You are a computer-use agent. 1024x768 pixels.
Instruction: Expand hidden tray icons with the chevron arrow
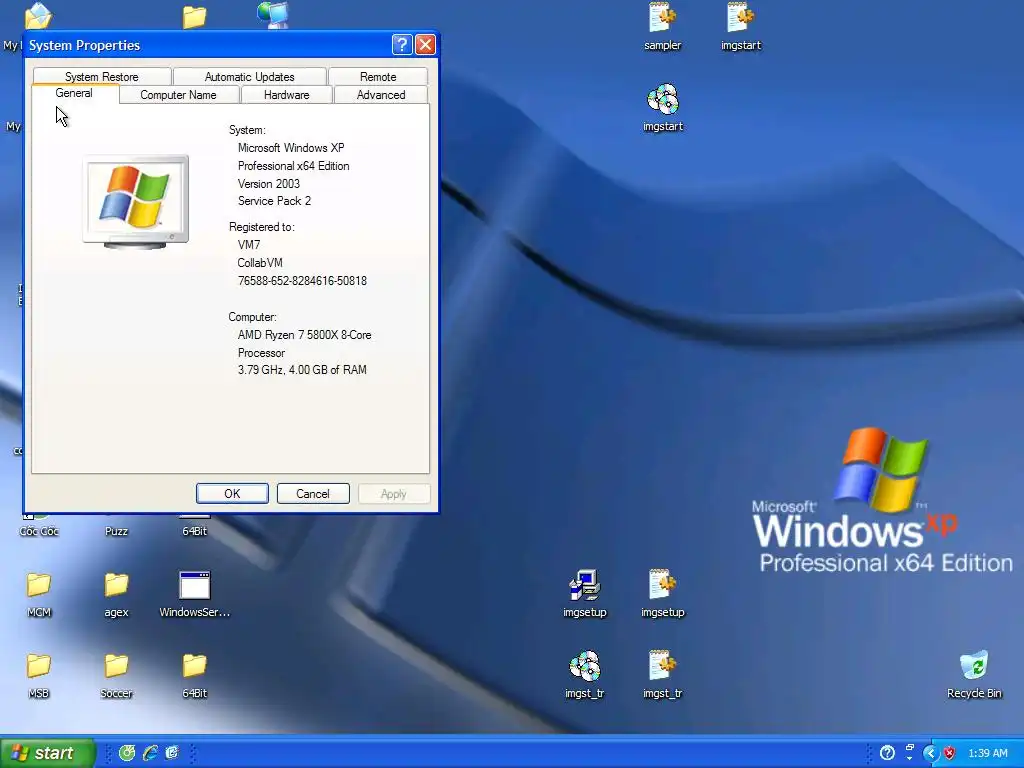pyautogui.click(x=930, y=753)
